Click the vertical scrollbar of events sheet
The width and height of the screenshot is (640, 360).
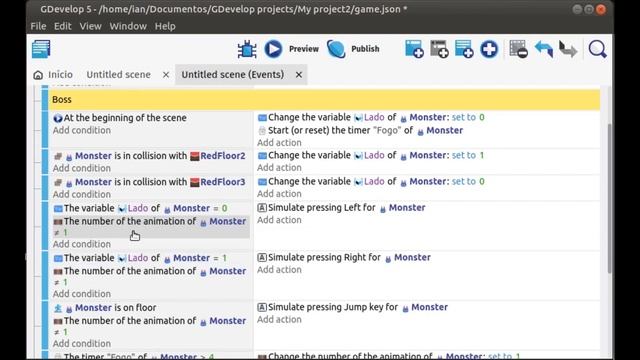click(x=609, y=198)
